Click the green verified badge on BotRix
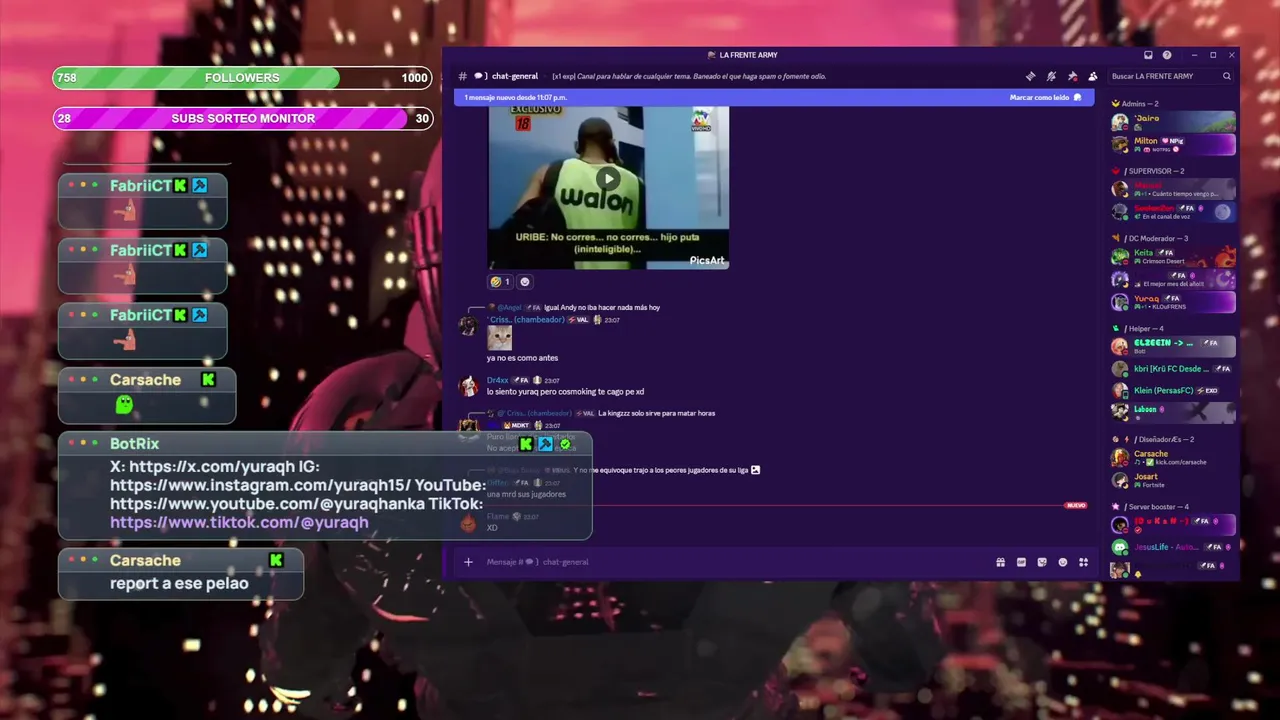 (565, 444)
